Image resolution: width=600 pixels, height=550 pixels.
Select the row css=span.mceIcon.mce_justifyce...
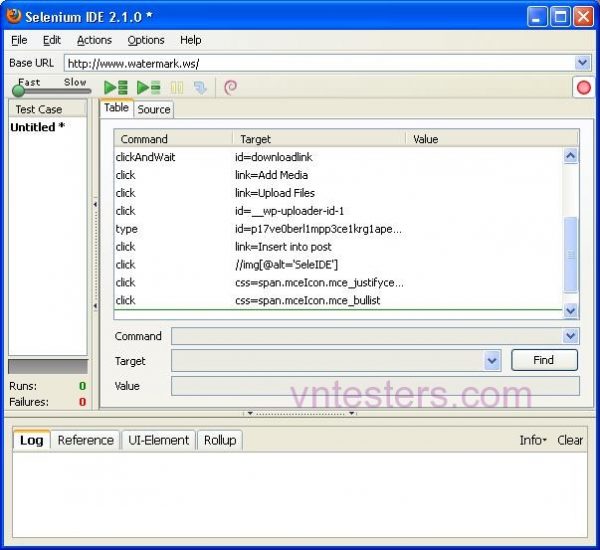pos(339,282)
